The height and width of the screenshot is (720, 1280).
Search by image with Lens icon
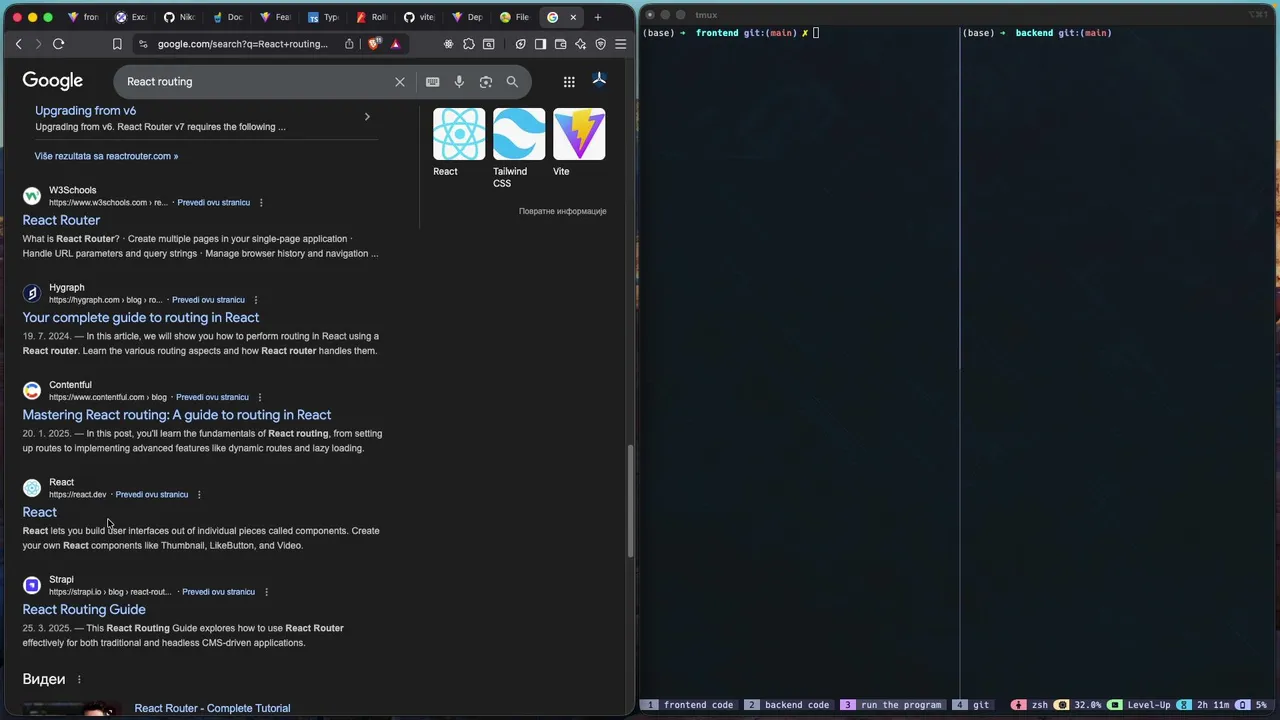tap(486, 82)
